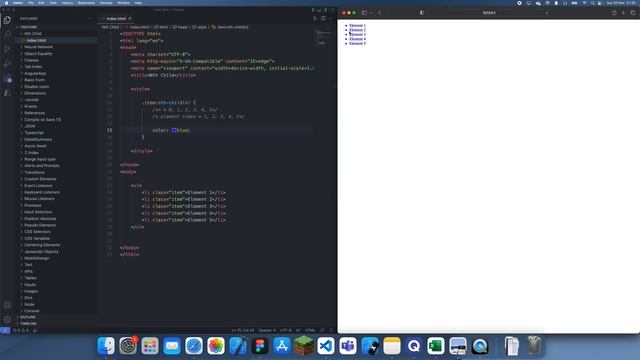The image size is (640, 360).
Task: Open Photos from the Dock
Action: 216,346
